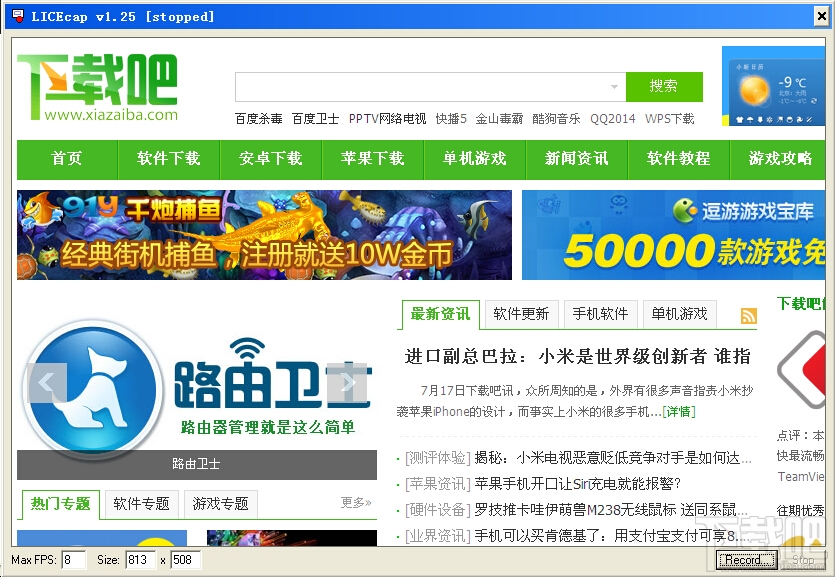Click the [苹果资讯] category tag
835x577 pixels.
[x=438, y=484]
